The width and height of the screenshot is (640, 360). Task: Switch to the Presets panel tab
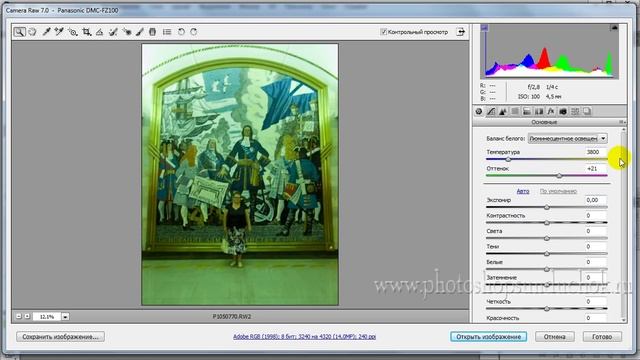tap(575, 111)
